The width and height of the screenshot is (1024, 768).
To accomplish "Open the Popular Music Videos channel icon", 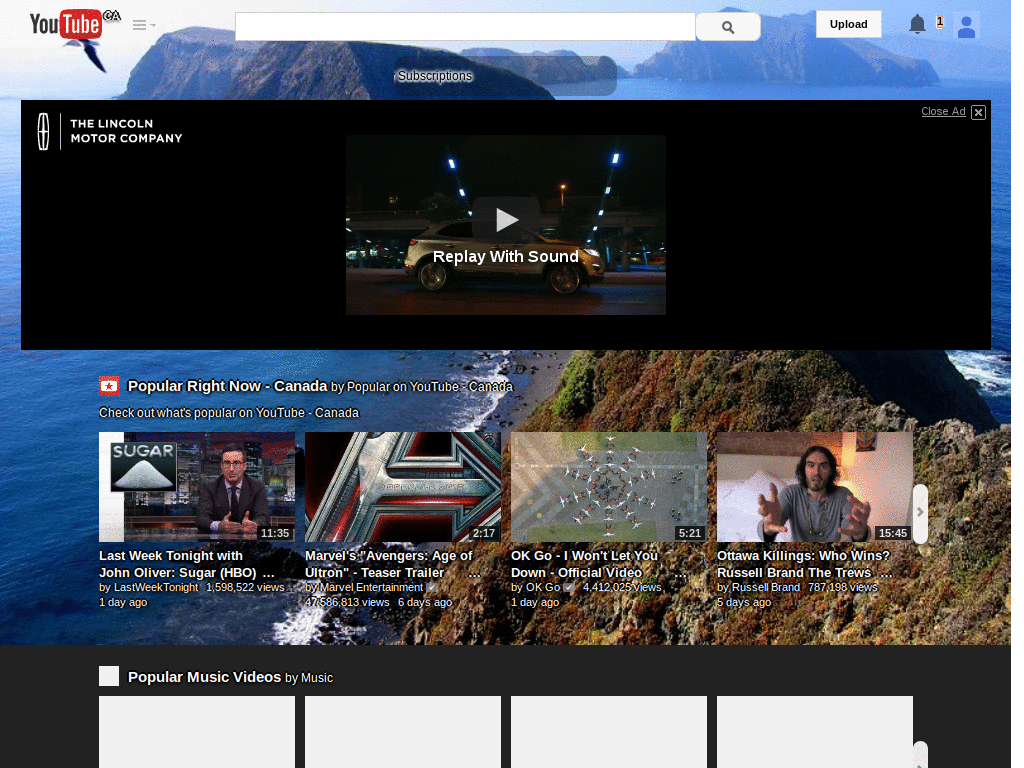I will [109, 676].
